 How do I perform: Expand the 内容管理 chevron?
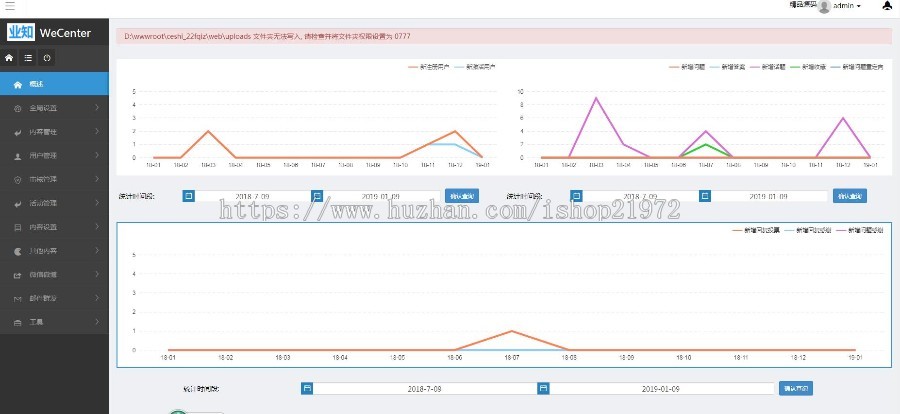(97, 131)
